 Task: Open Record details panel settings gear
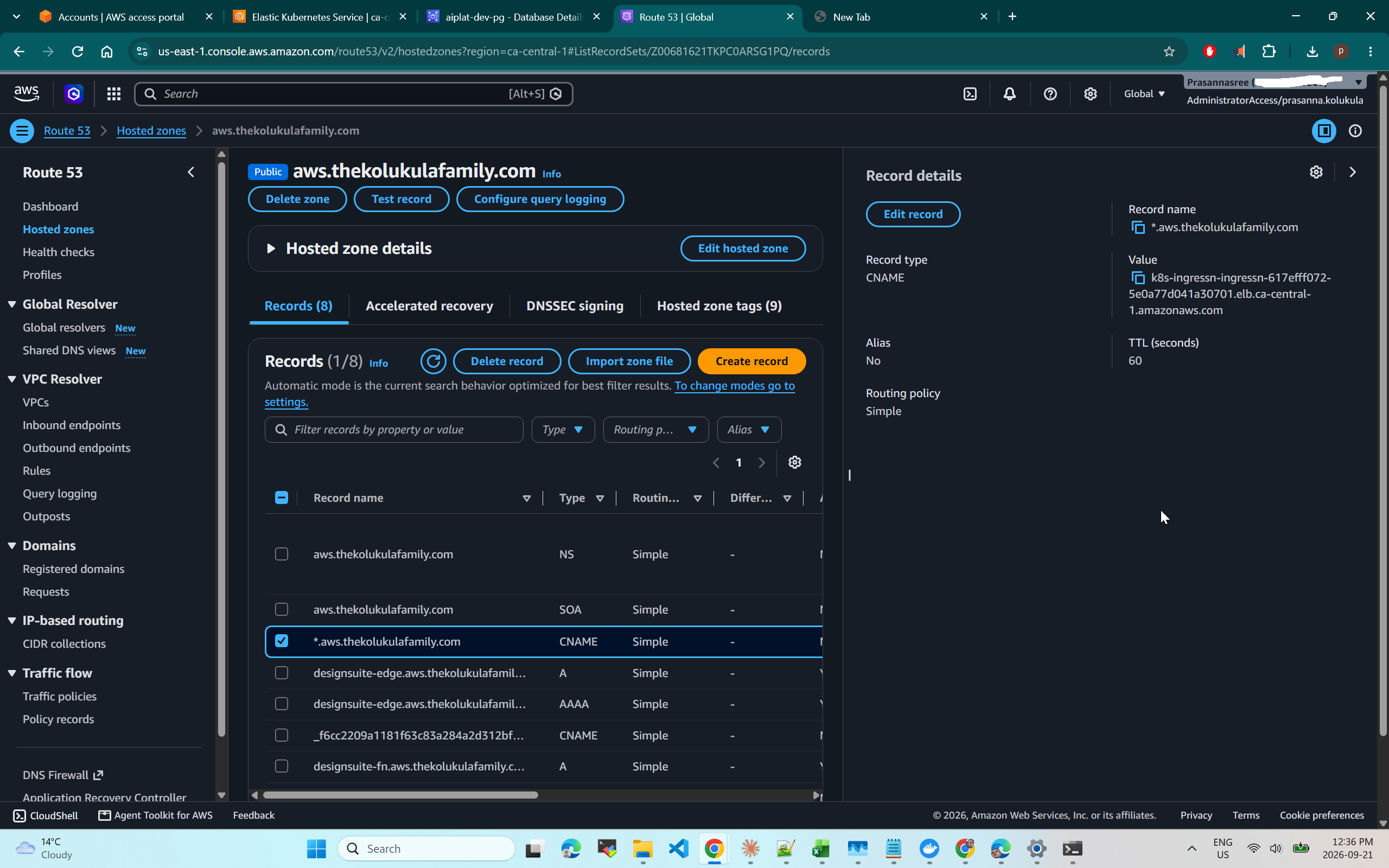(x=1316, y=172)
